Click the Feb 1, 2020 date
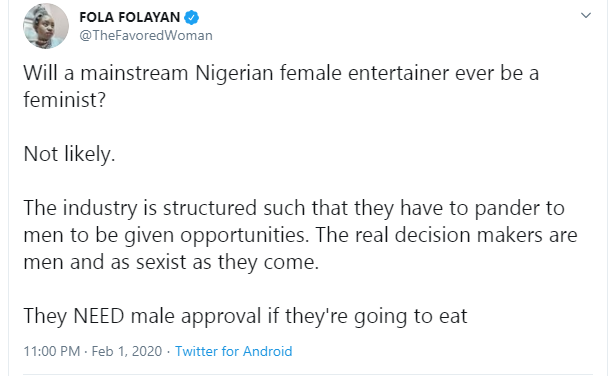 pos(127,351)
